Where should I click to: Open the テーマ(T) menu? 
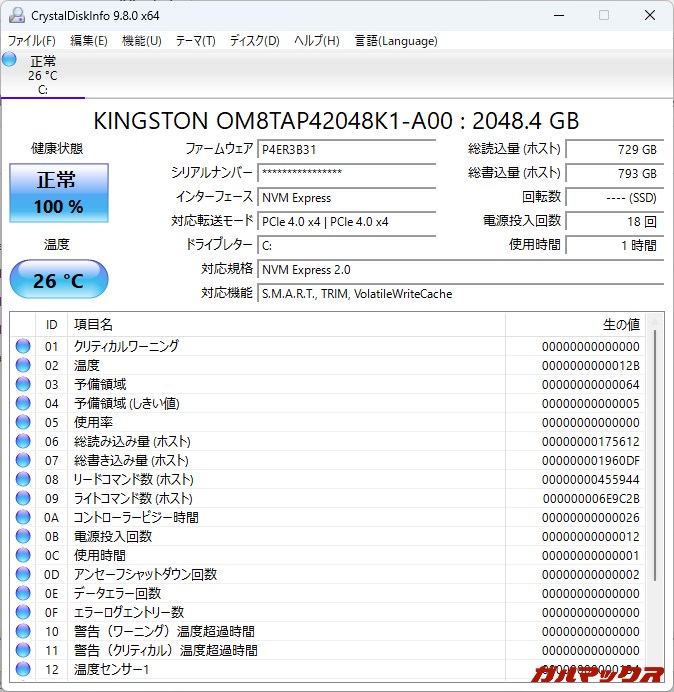pos(196,41)
